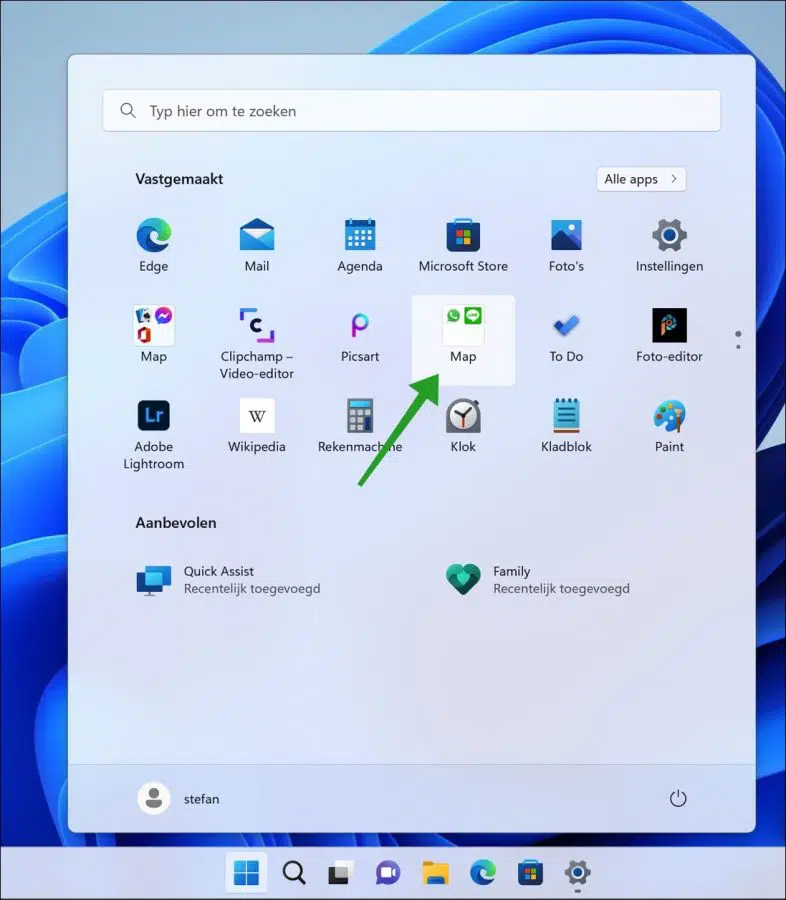The image size is (786, 900).
Task: Click the power button icon
Action: pyautogui.click(x=678, y=798)
